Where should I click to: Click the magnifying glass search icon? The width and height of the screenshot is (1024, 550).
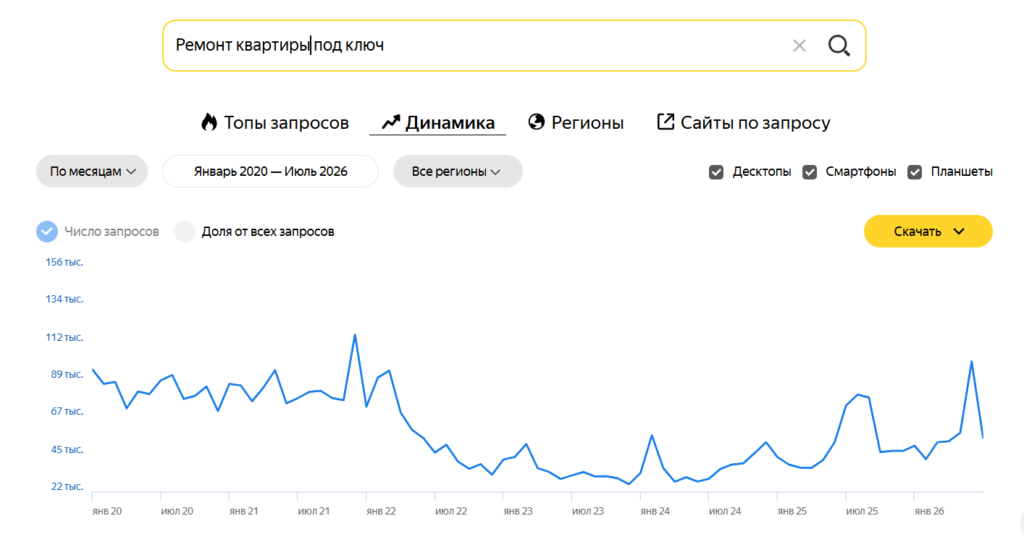pos(839,46)
